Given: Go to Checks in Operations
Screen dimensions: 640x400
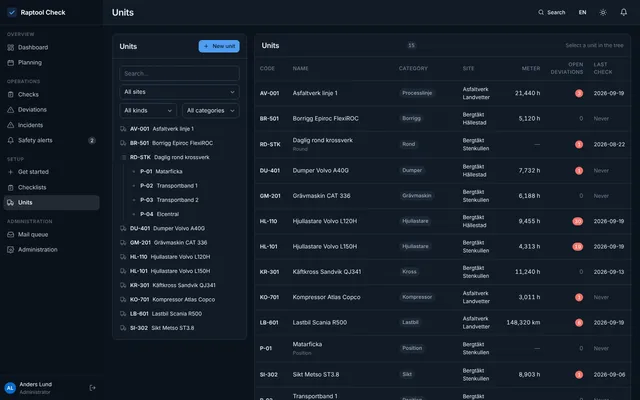Looking at the screenshot, I should pos(51,94).
